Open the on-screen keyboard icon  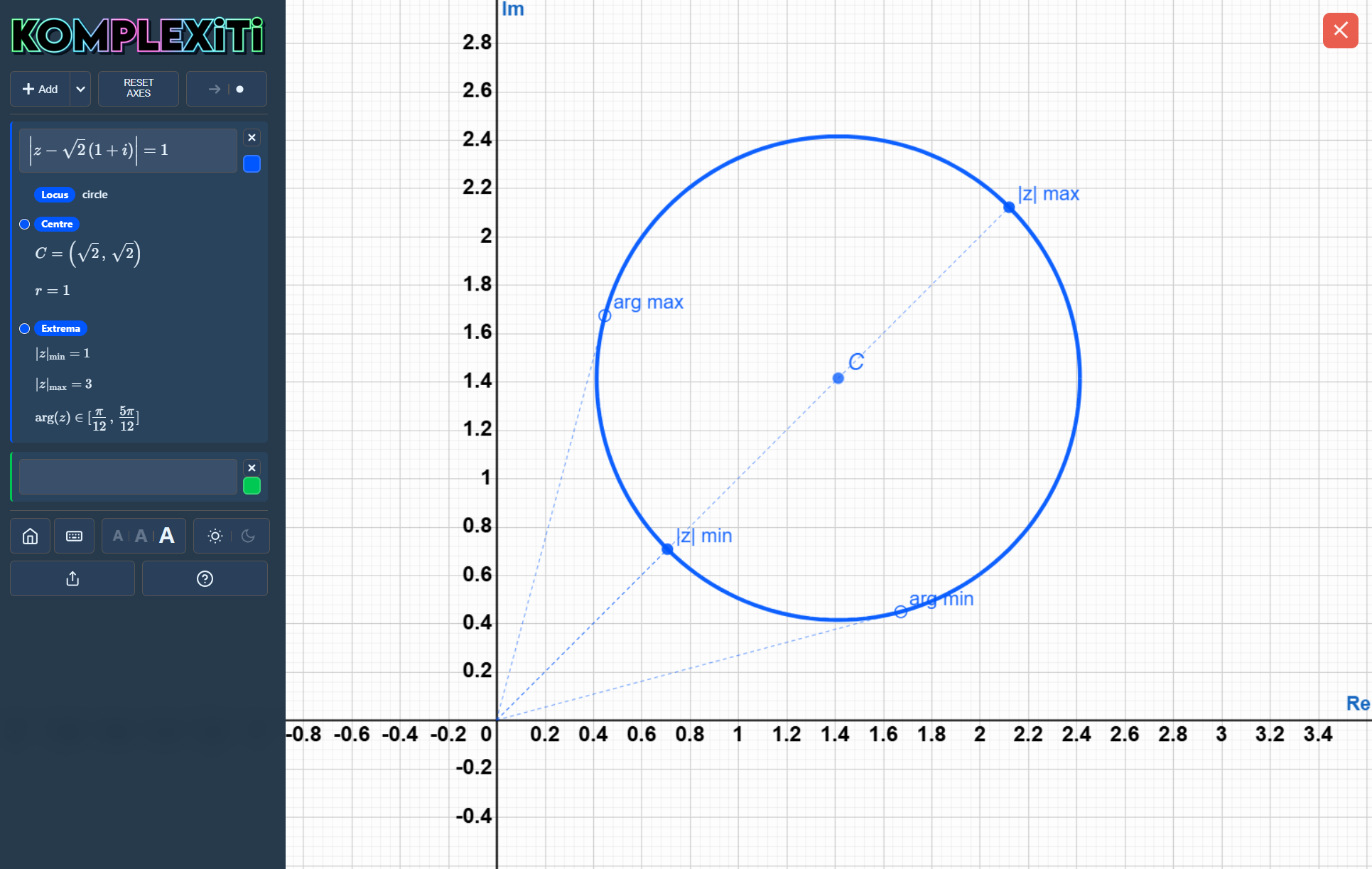click(x=74, y=536)
